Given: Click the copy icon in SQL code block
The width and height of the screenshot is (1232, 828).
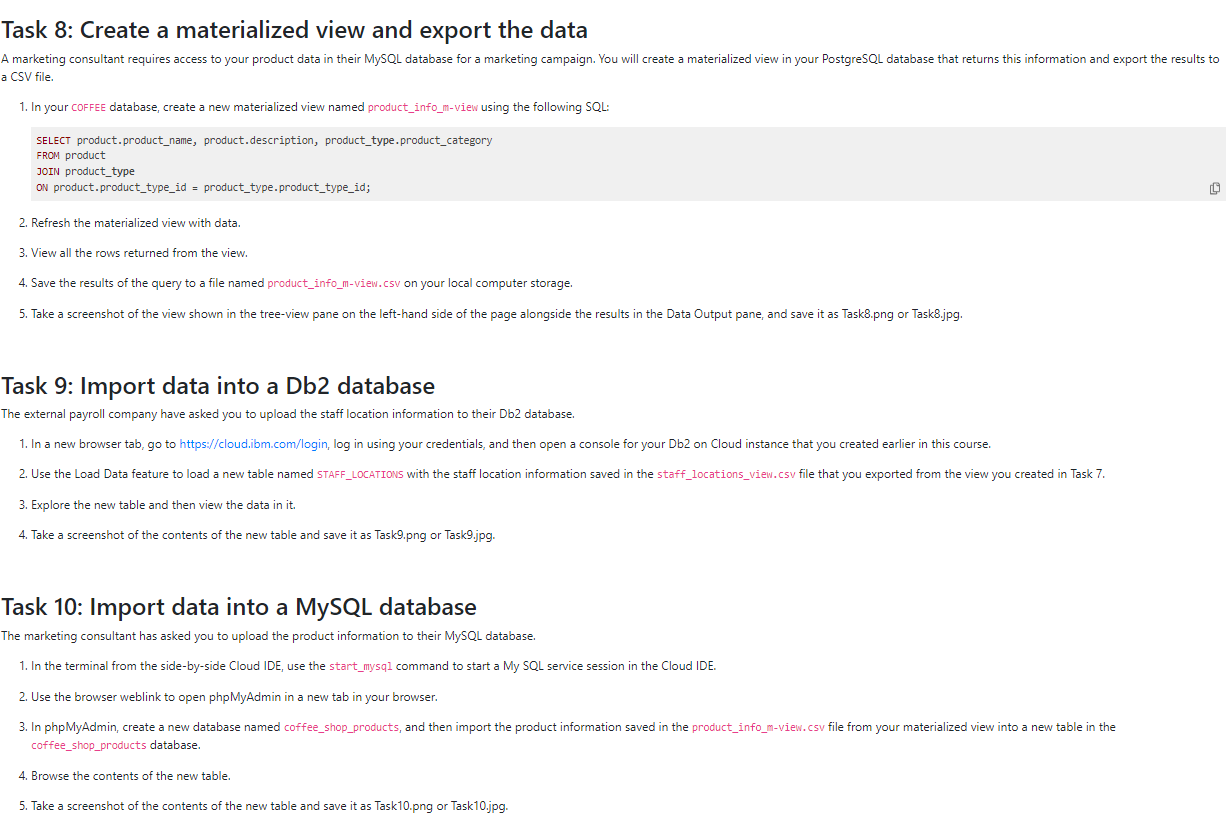Looking at the screenshot, I should pyautogui.click(x=1215, y=188).
